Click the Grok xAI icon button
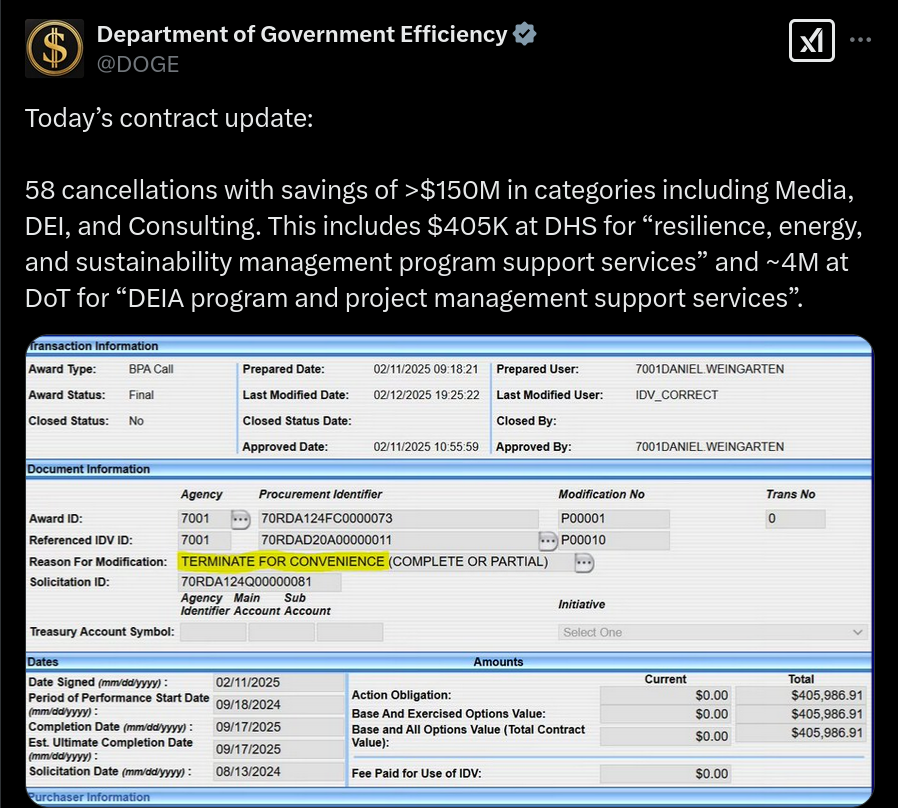The image size is (898, 808). tap(812, 41)
